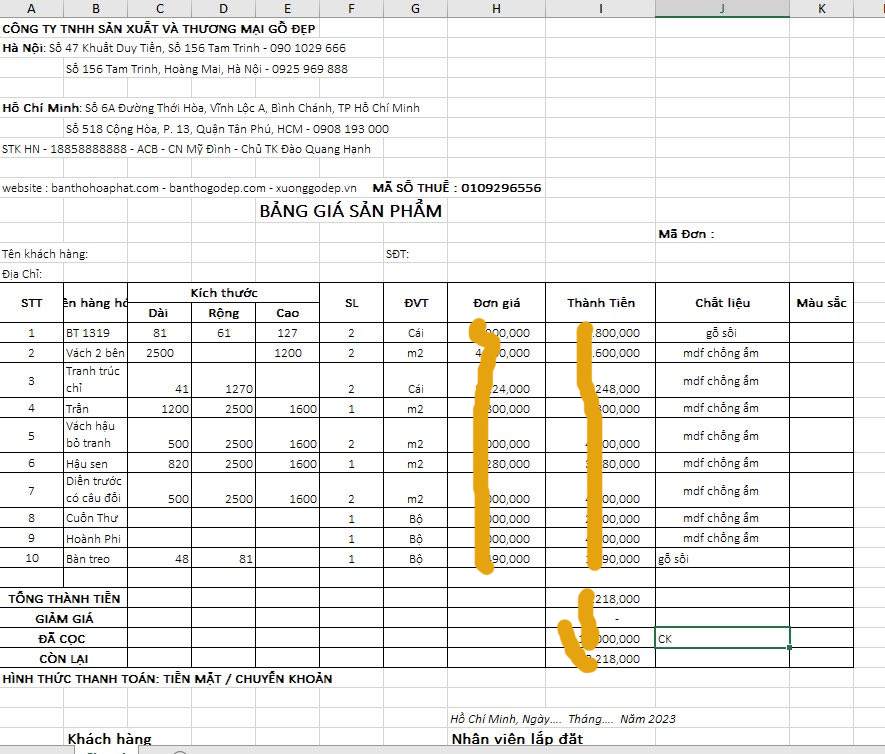The height and width of the screenshot is (754, 885).
Task: Select the 'Rộng' header cell
Action: pyautogui.click(x=224, y=313)
